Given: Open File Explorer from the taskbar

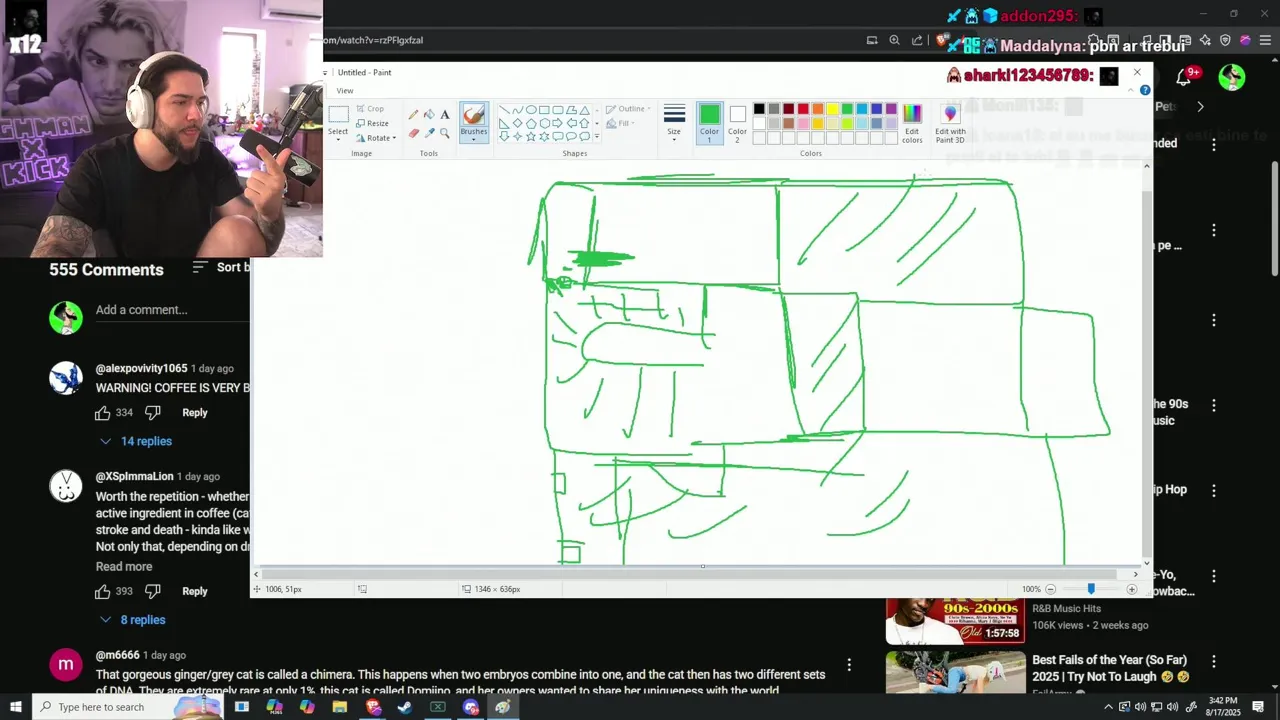Looking at the screenshot, I should [x=340, y=707].
